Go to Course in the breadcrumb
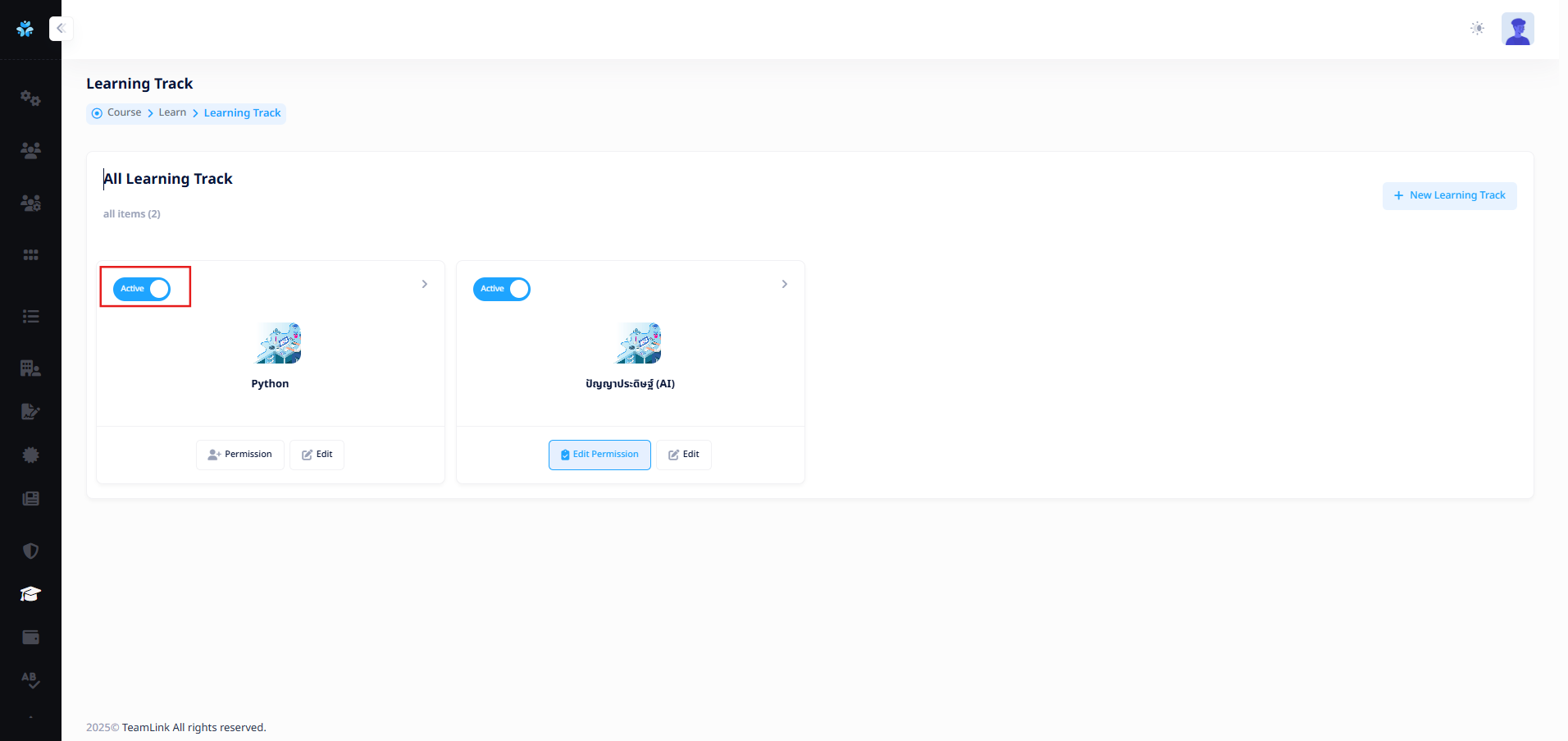This screenshot has height=741, width=1568. pyautogui.click(x=124, y=112)
